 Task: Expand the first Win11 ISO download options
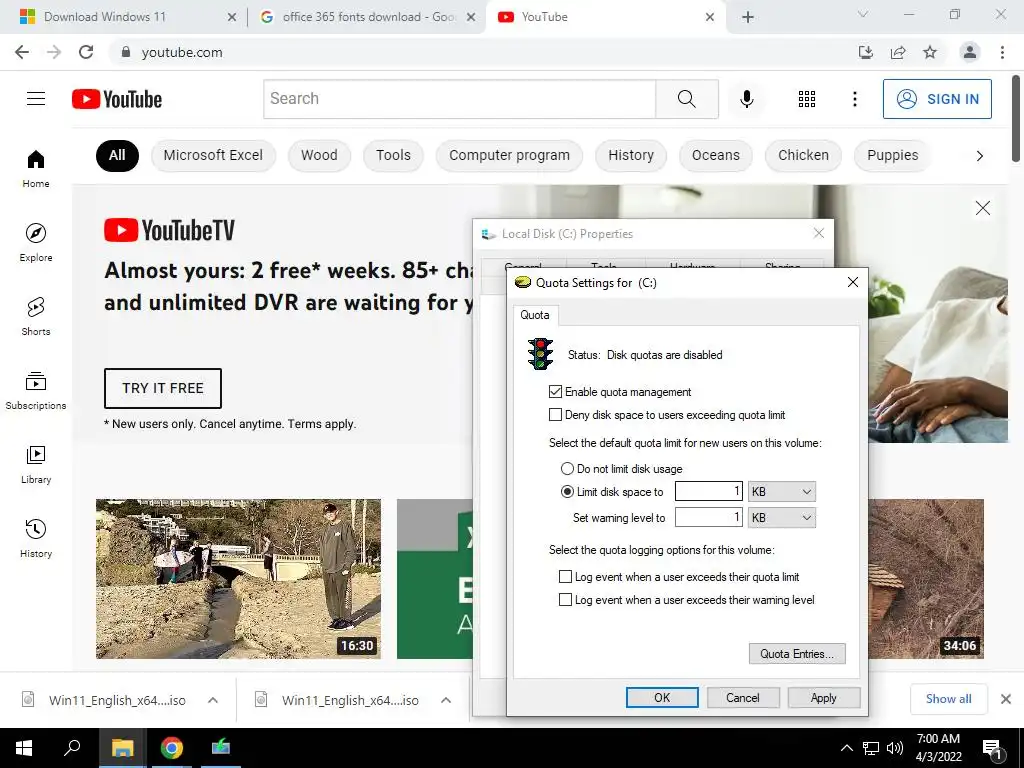(x=213, y=700)
